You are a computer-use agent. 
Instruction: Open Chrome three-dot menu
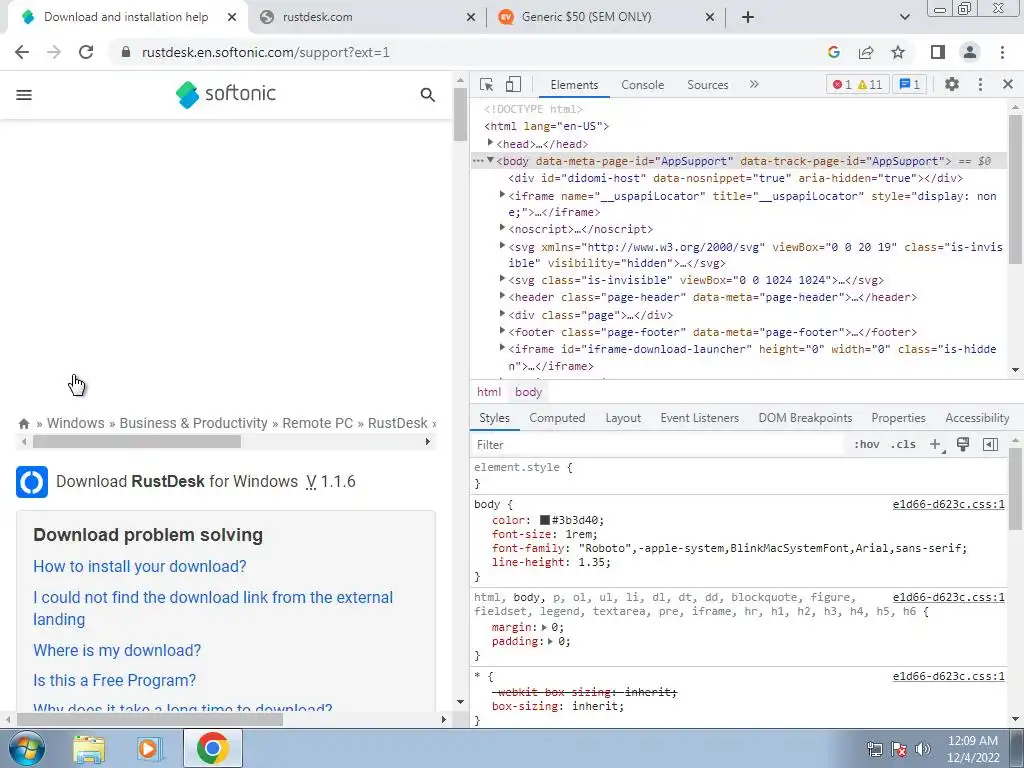(x=1002, y=52)
